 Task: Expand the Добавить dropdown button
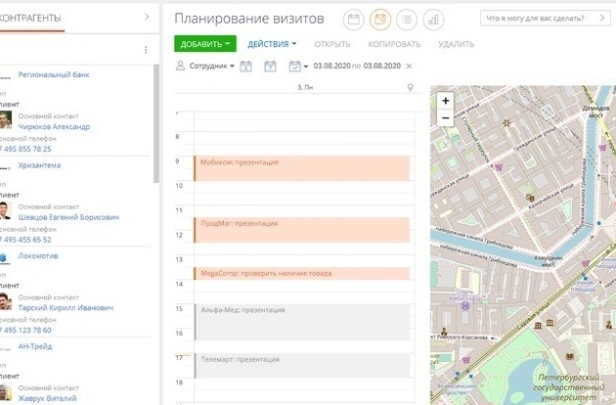pyautogui.click(x=205, y=44)
